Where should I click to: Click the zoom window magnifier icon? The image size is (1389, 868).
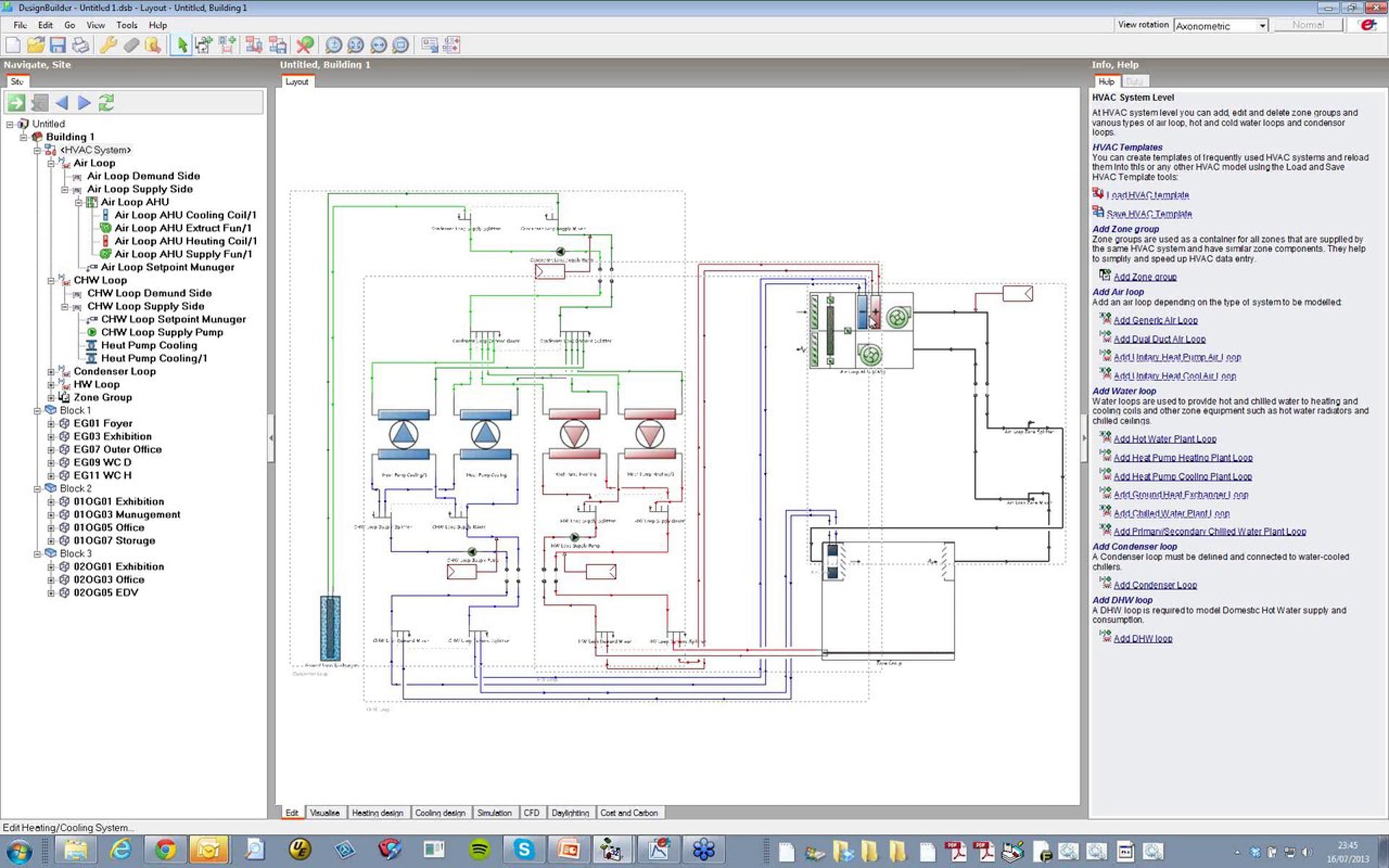click(x=400, y=45)
